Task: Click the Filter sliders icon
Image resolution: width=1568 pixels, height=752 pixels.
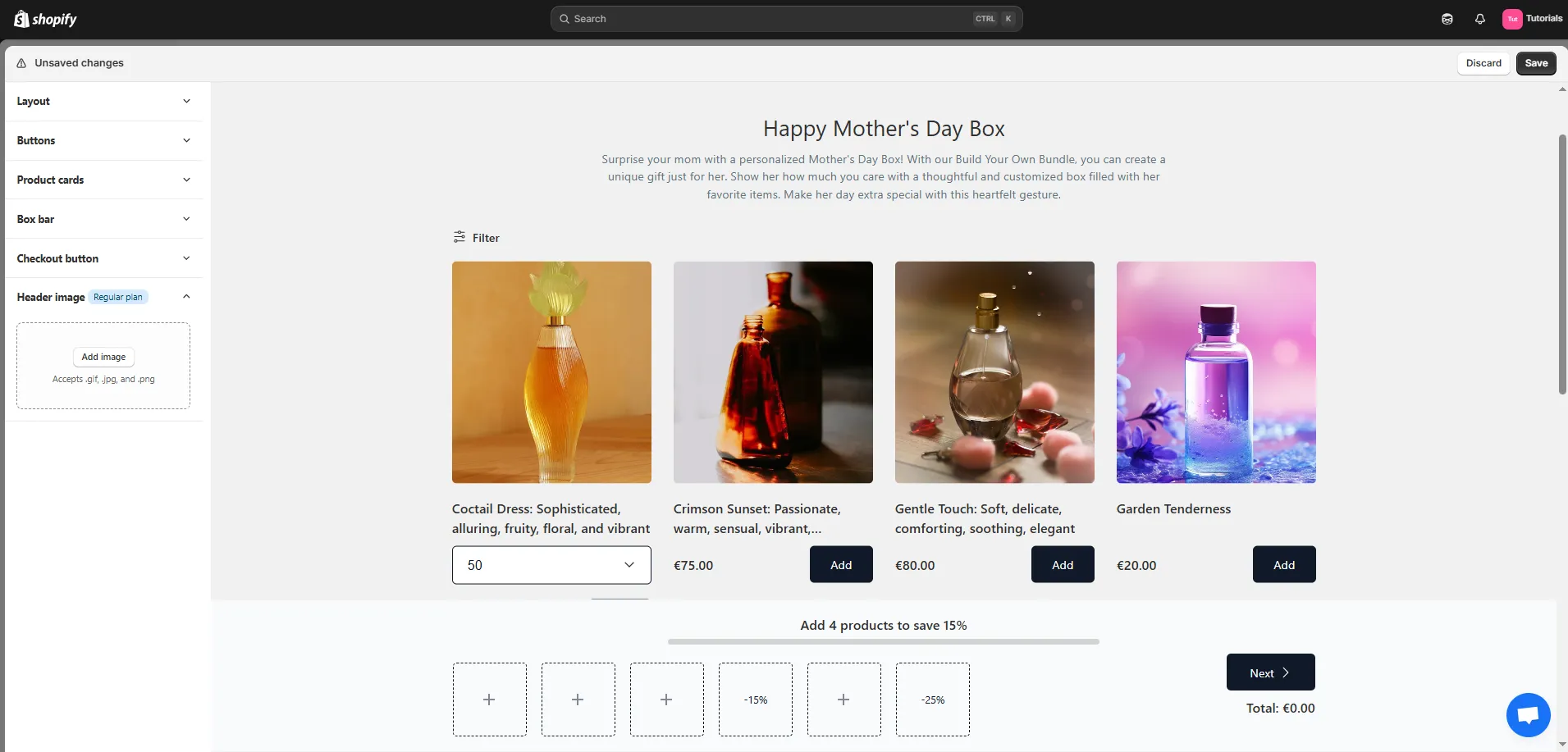Action: click(x=459, y=237)
